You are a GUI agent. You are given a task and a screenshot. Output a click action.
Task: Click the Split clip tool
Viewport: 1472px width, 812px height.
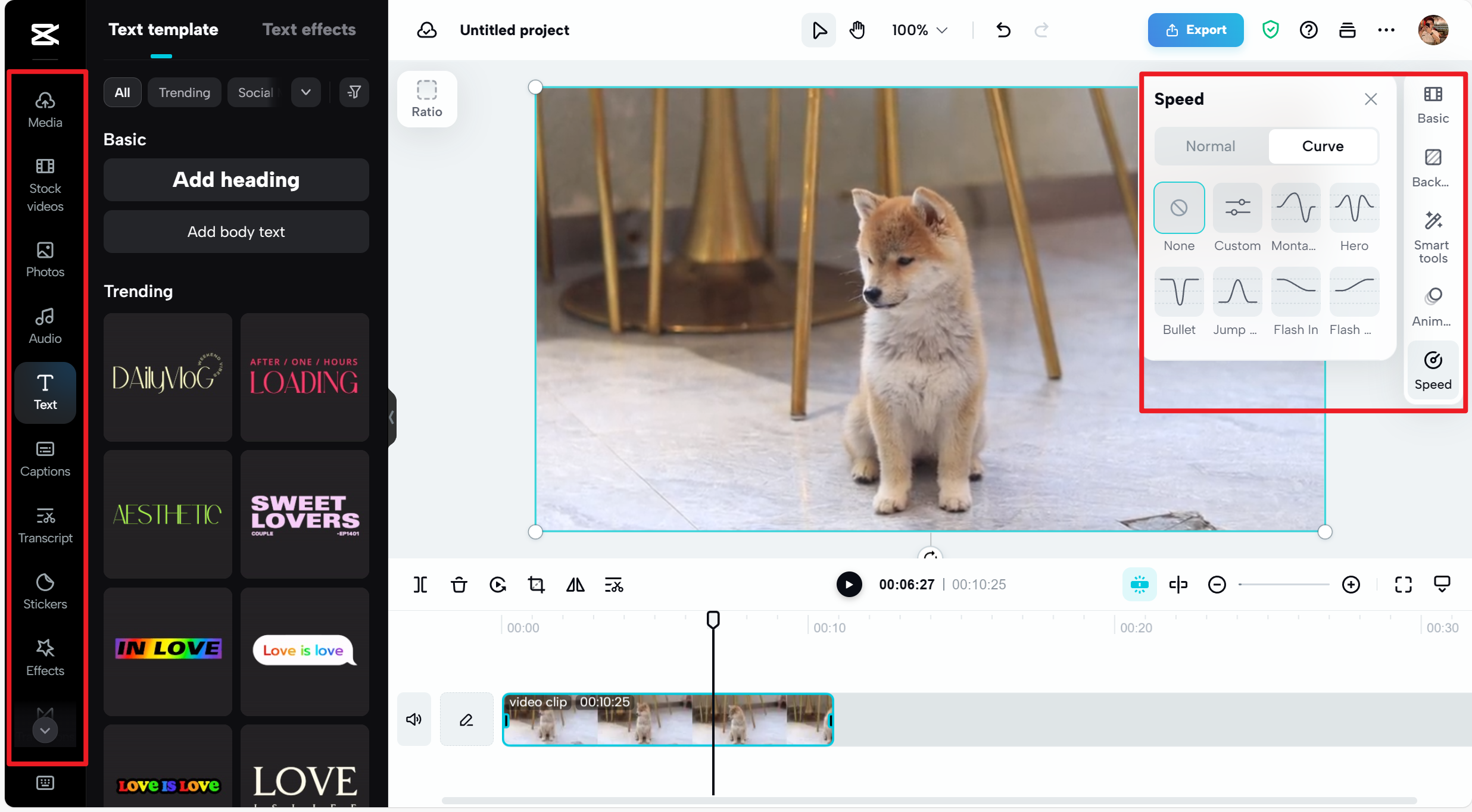420,585
